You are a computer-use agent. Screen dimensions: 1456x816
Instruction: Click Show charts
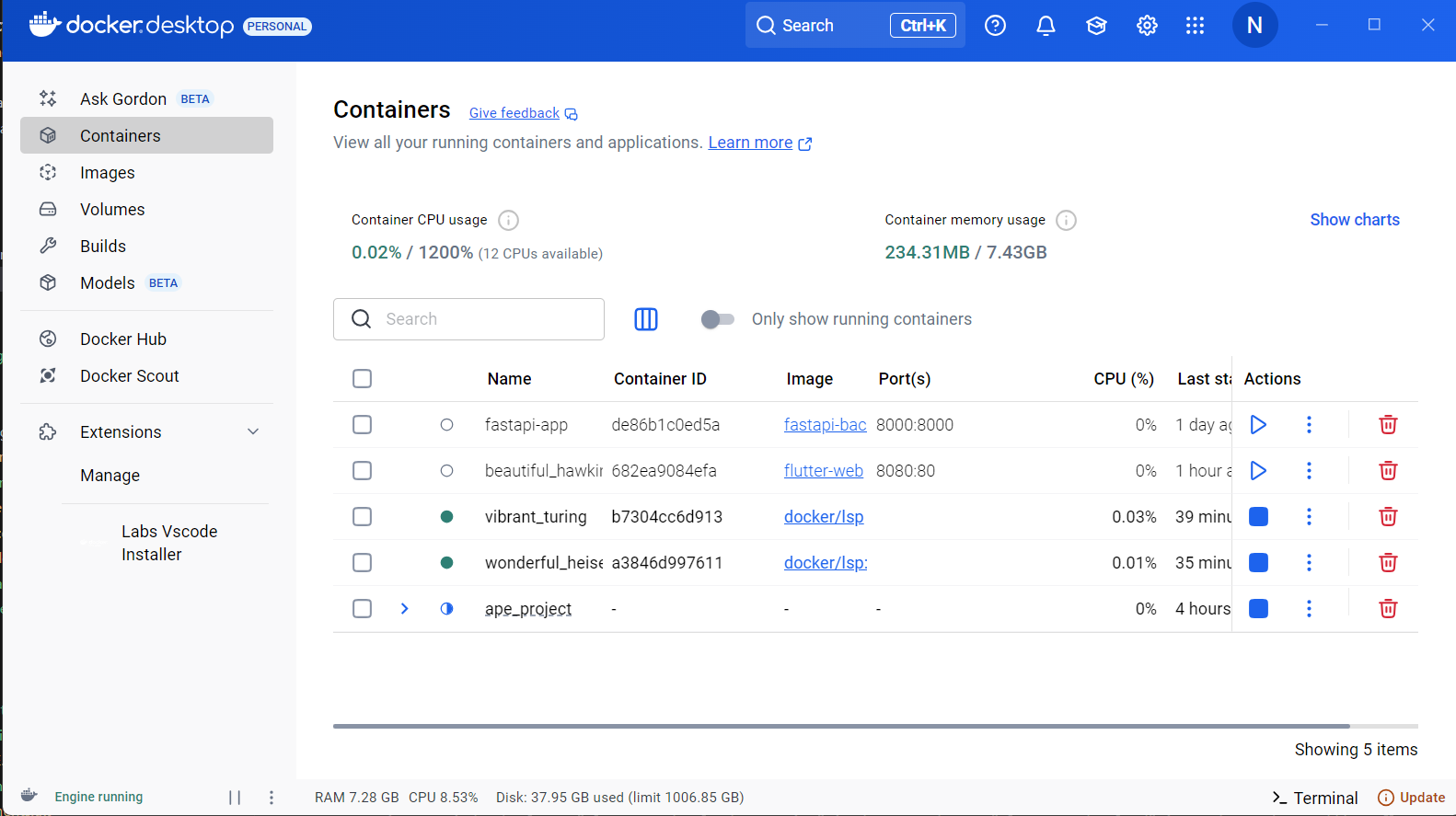[x=1355, y=220]
